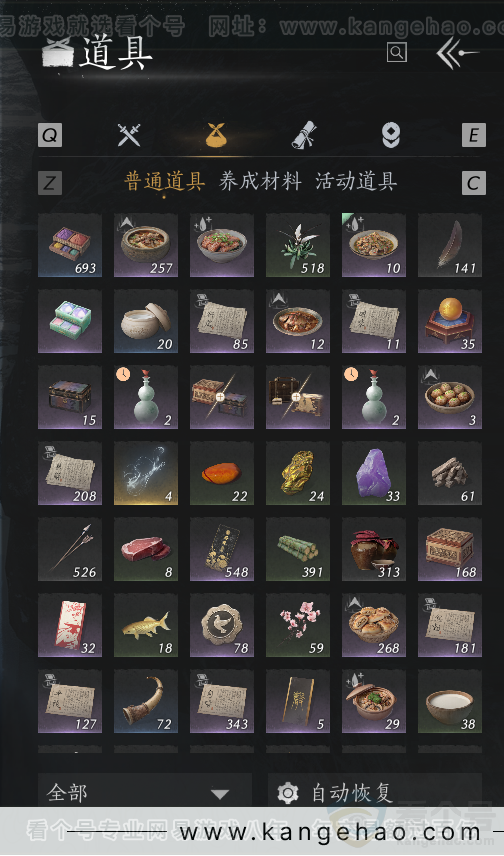The height and width of the screenshot is (856, 504).
Task: Choose the golden fish item showing 18
Action: pos(146,625)
